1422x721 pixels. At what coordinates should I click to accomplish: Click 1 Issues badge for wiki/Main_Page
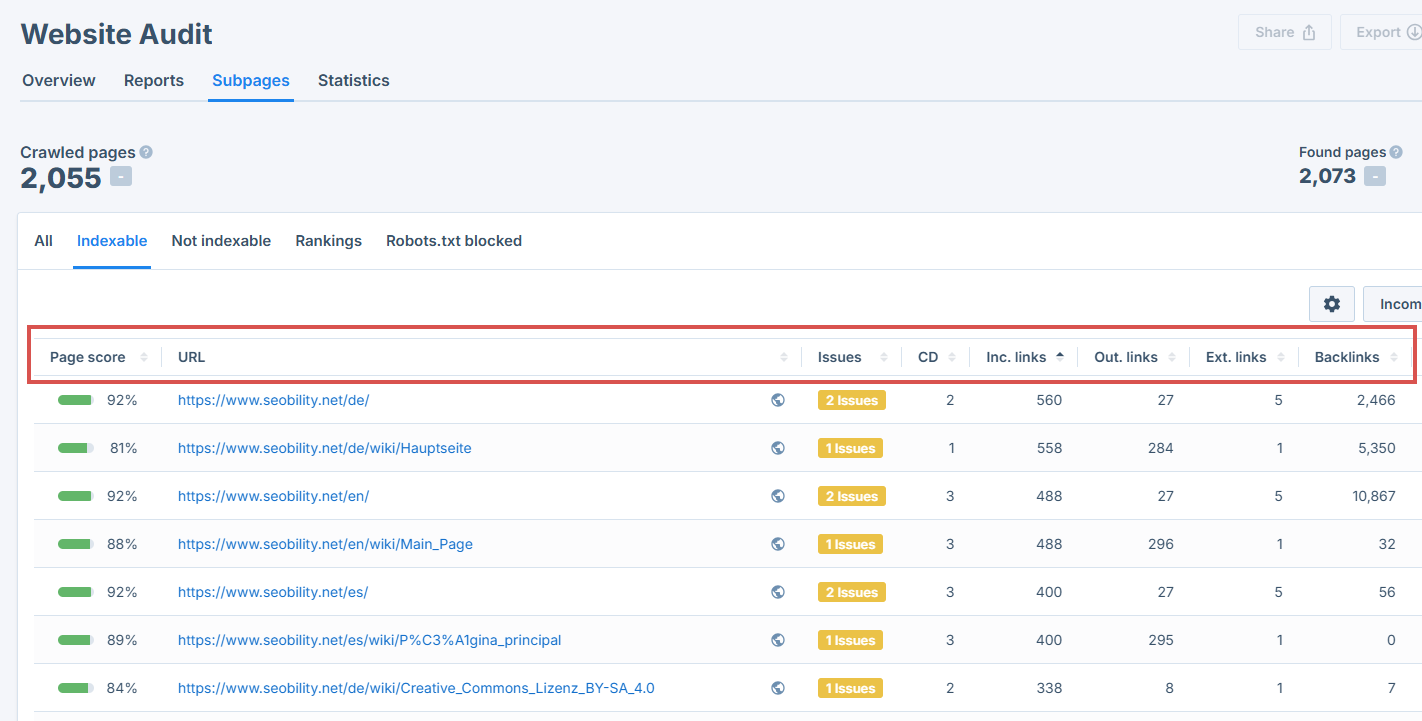(x=852, y=544)
